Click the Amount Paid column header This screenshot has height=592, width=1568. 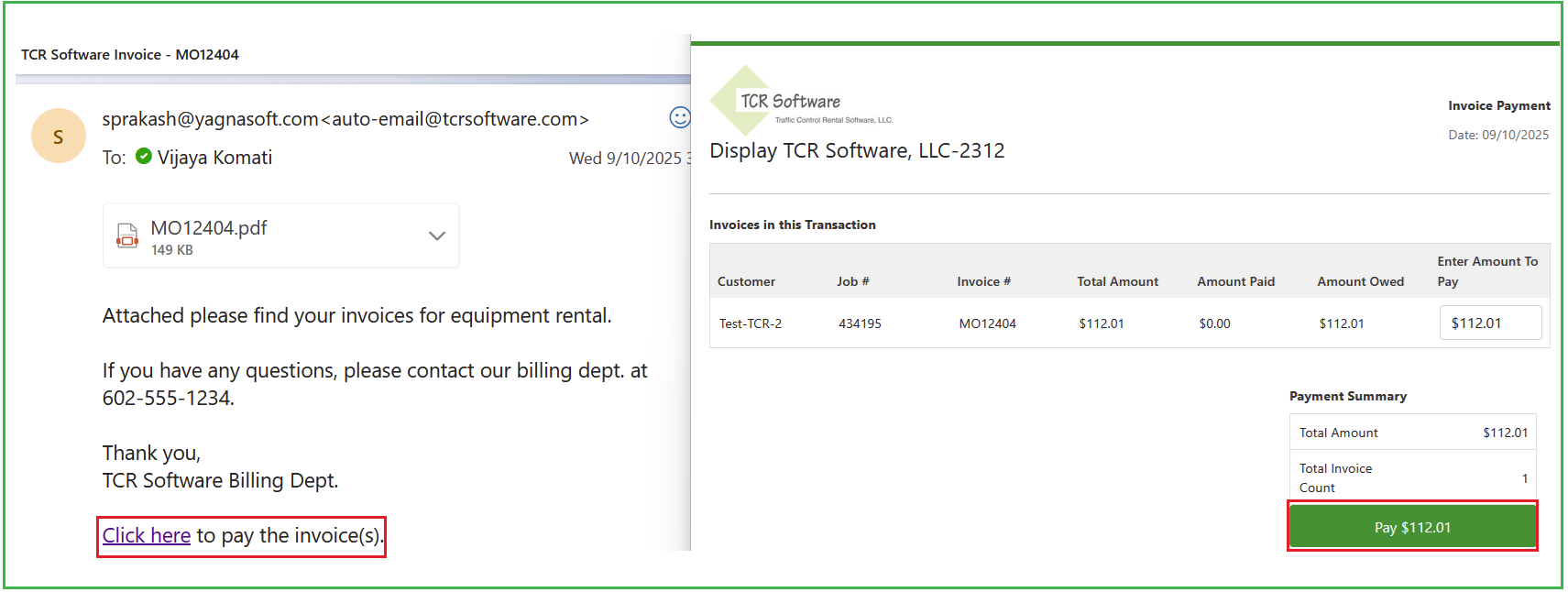click(1235, 281)
